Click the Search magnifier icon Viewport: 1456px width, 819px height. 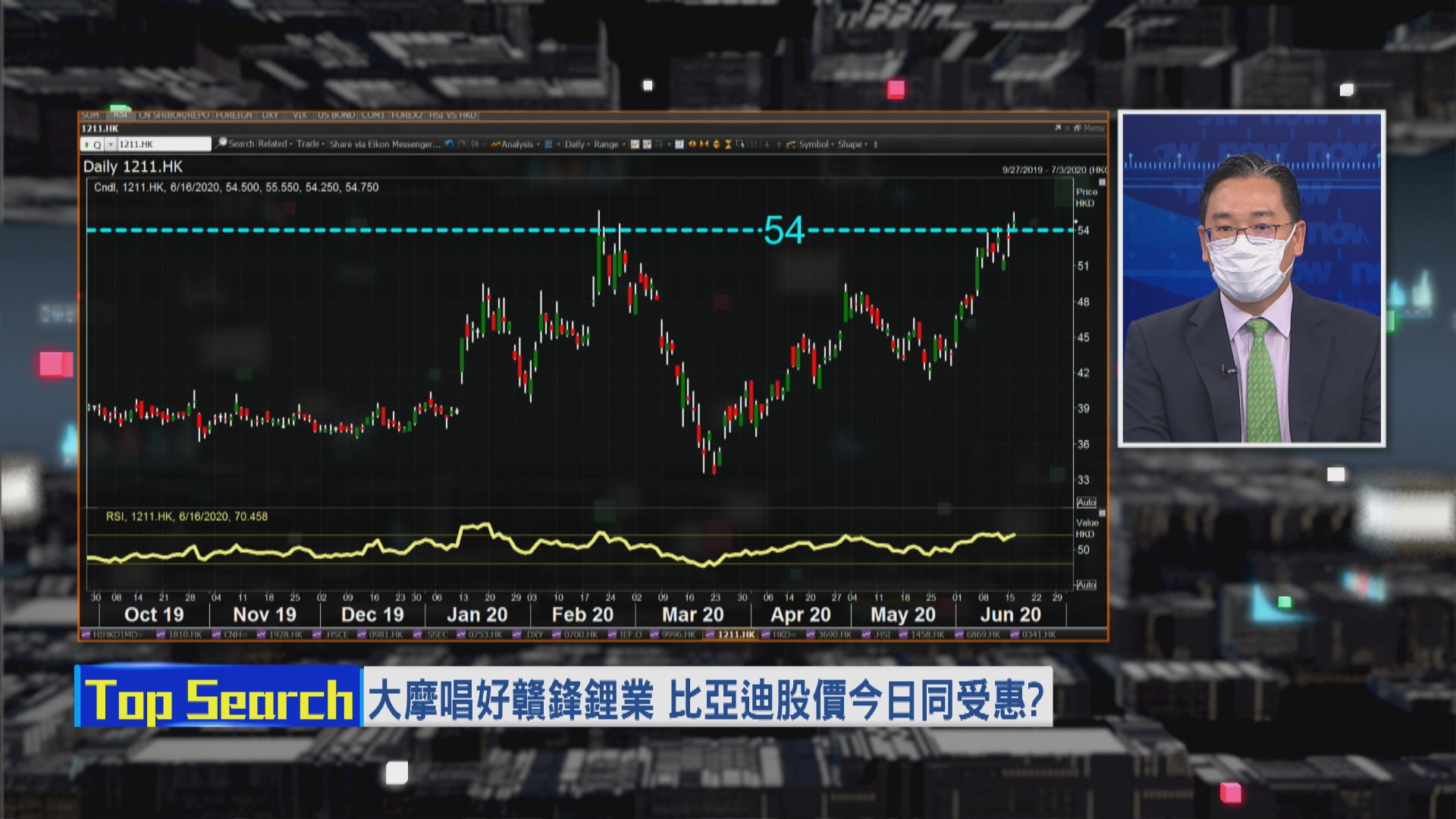221,143
